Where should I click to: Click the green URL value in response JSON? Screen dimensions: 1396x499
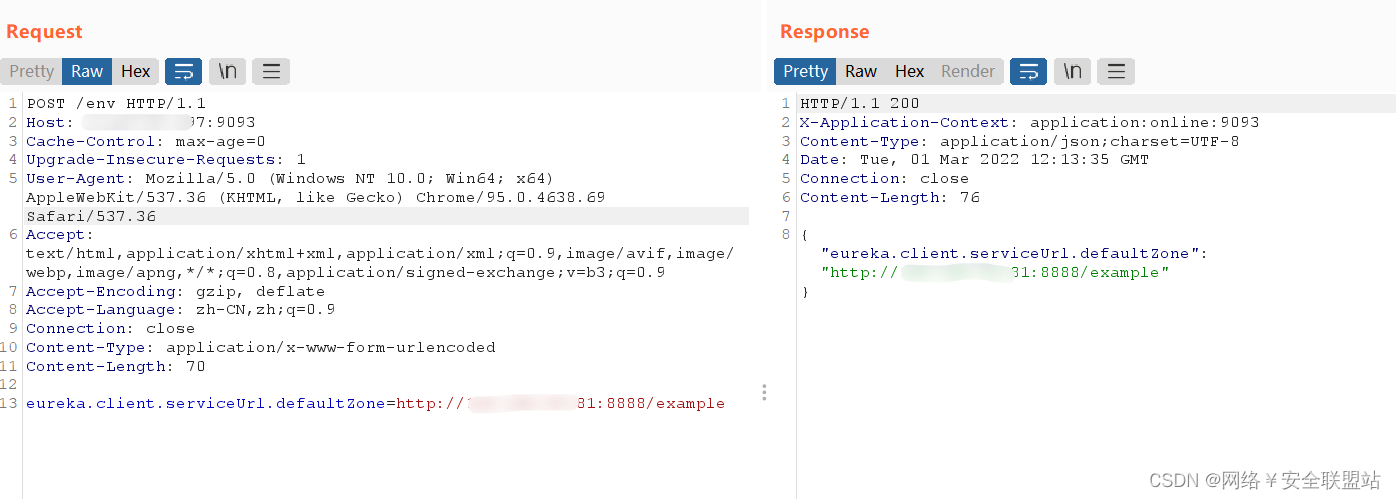tap(995, 272)
